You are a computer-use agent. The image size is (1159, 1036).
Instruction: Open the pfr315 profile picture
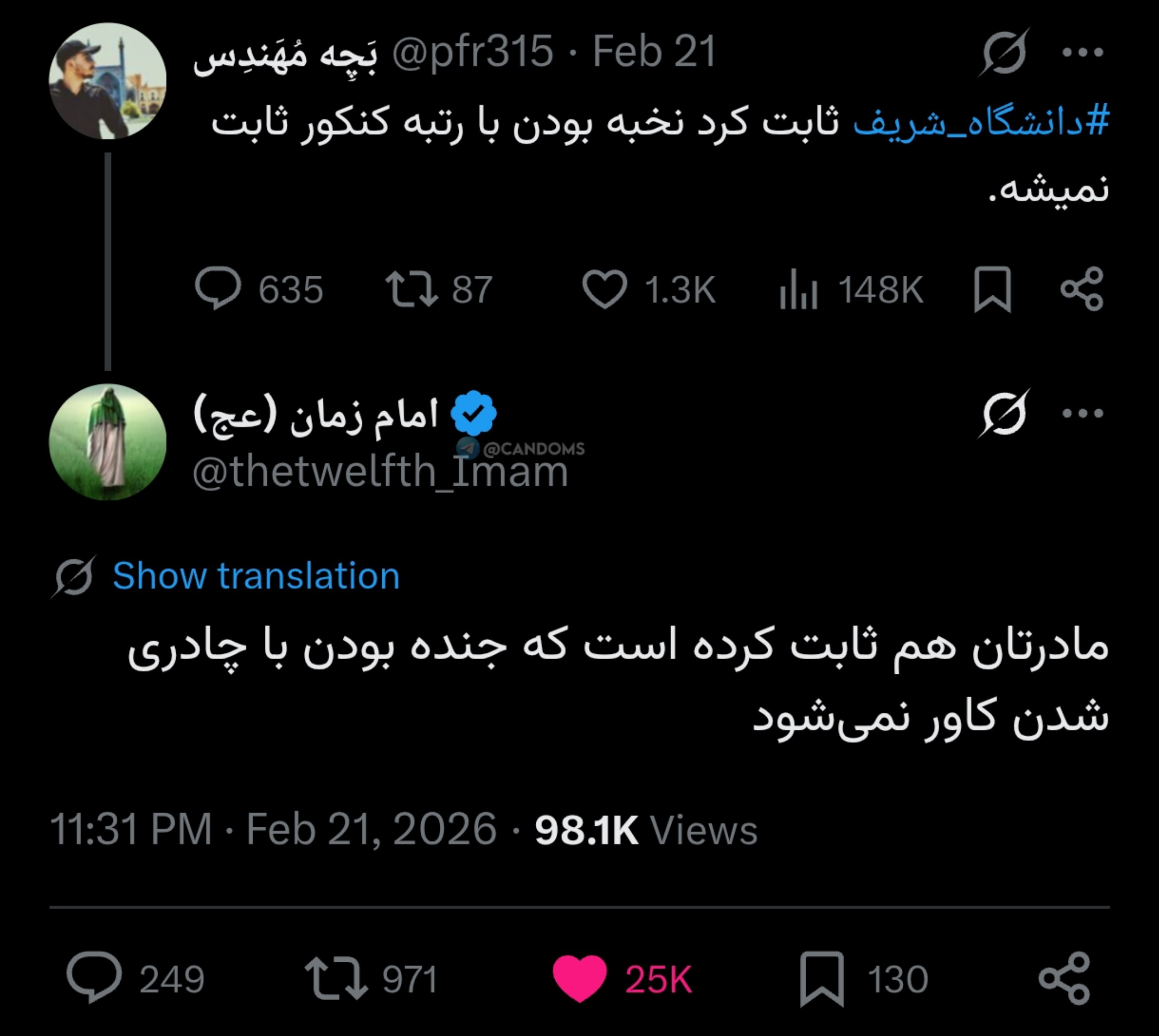[108, 81]
